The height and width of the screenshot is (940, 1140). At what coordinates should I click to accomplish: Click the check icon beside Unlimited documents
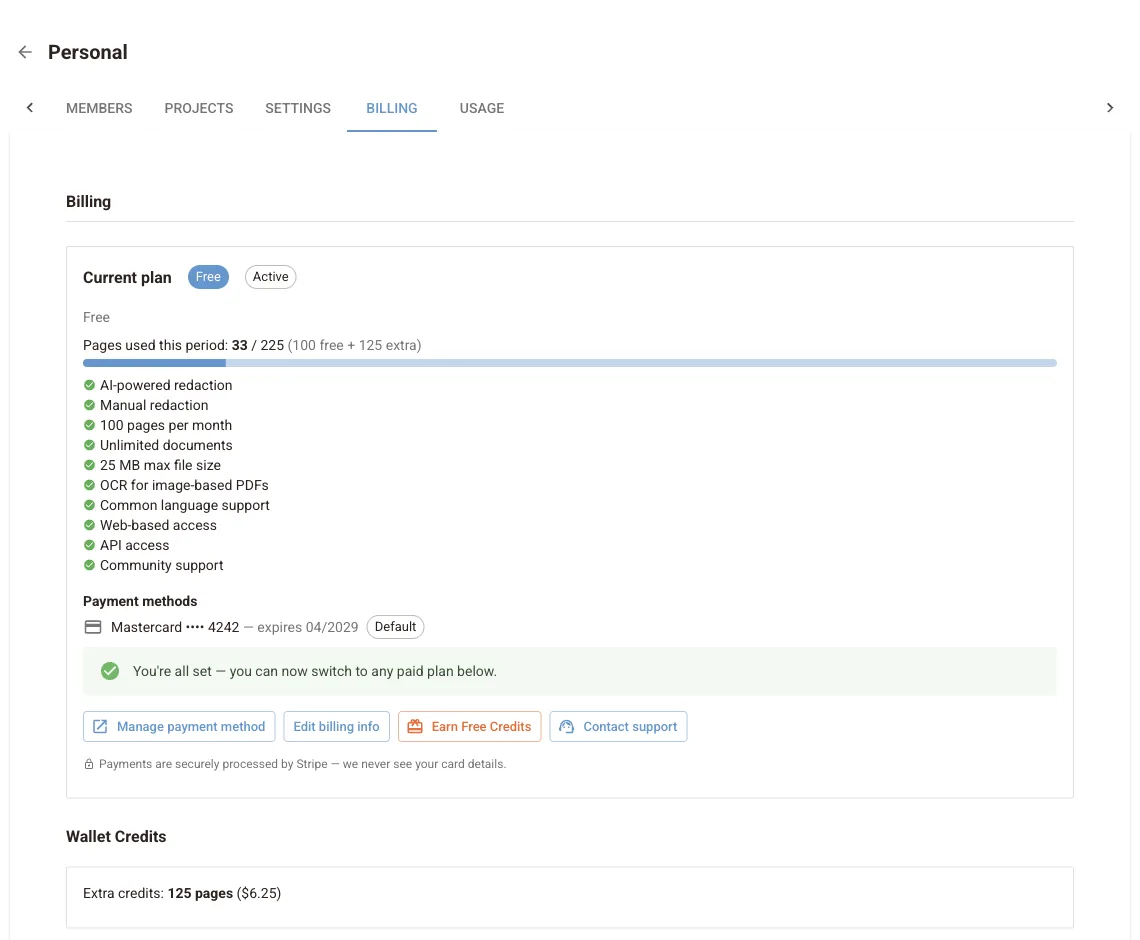coord(89,445)
